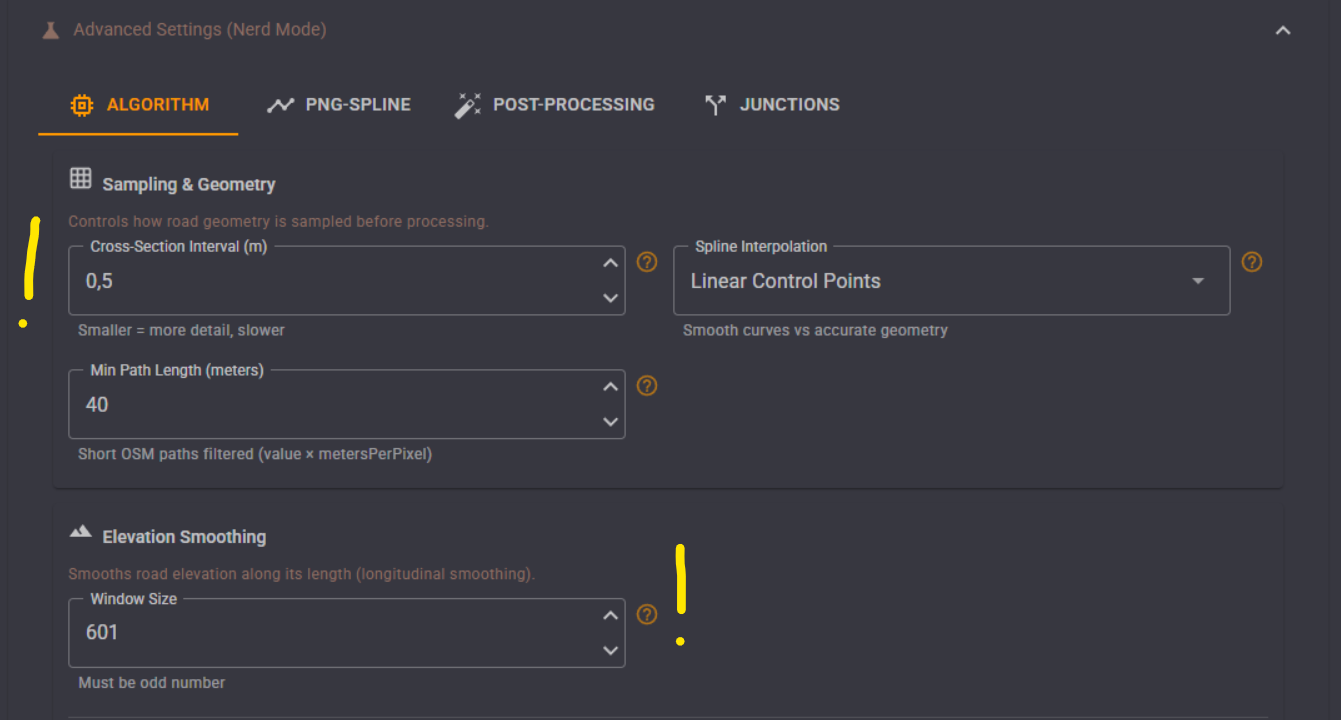This screenshot has width=1341, height=720.
Task: Click help icon beside Spline Interpolation
Action: point(1252,262)
